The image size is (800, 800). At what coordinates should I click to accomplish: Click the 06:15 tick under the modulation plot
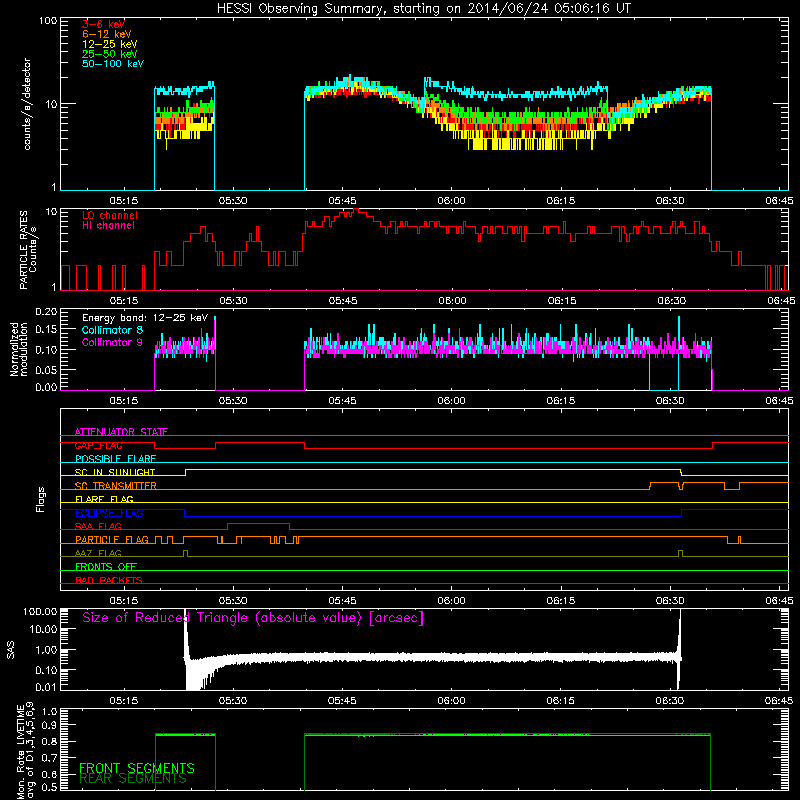[x=561, y=401]
